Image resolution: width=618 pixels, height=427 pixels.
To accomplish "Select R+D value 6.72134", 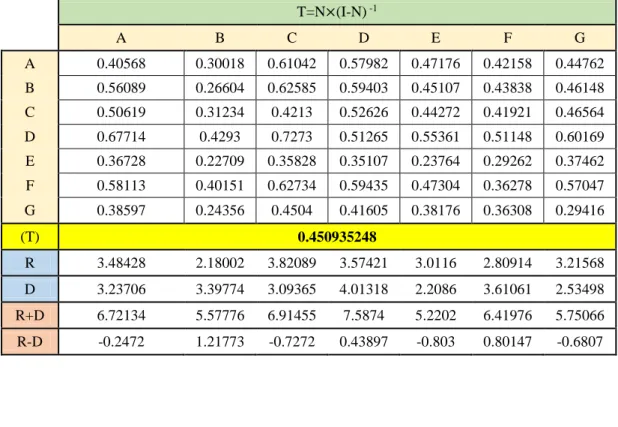I will [121, 315].
